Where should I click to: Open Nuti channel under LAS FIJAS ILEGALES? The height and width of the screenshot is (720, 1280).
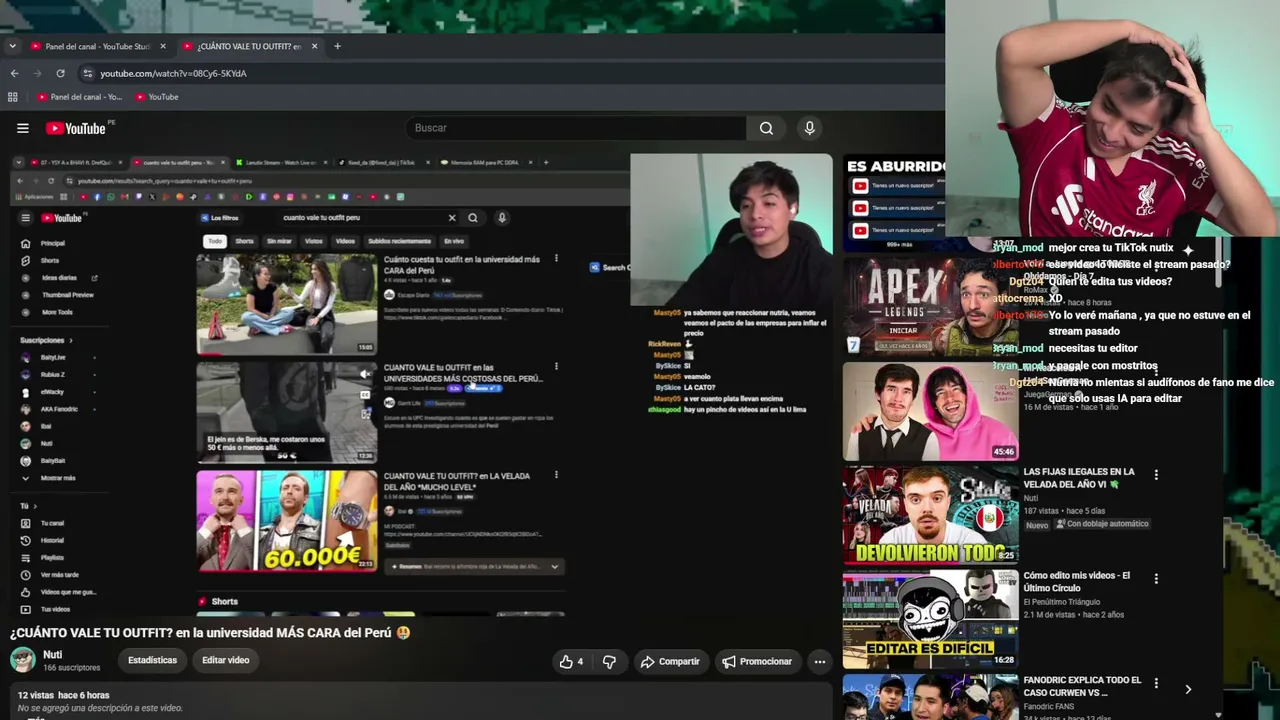1031,497
